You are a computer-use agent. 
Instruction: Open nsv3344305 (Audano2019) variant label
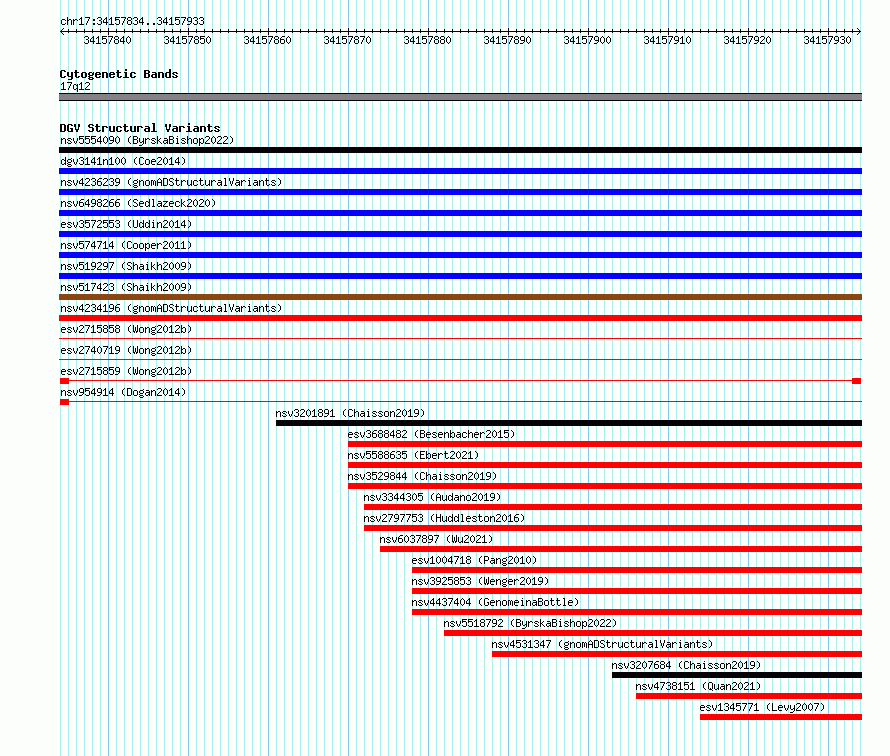pos(433,497)
